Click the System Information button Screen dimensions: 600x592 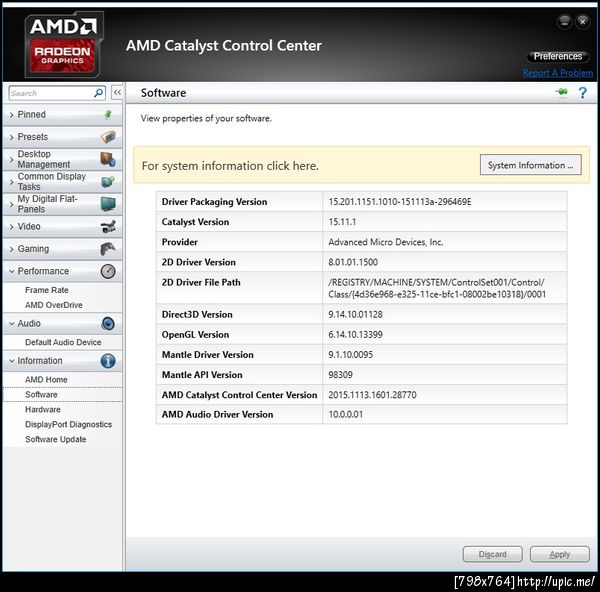click(531, 165)
